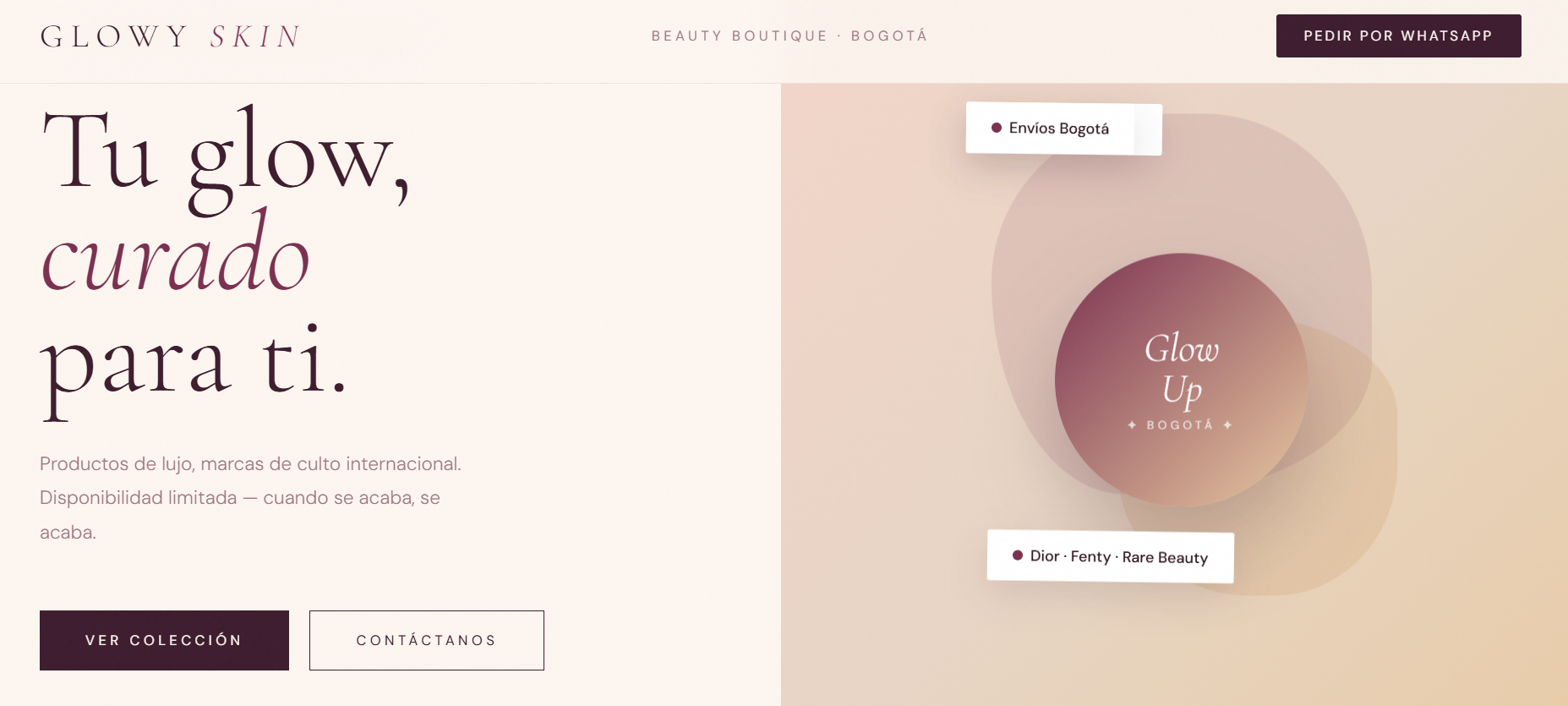Click the small Bogotá label under Glow Up
Image resolution: width=1568 pixels, height=706 pixels.
pos(1180,424)
